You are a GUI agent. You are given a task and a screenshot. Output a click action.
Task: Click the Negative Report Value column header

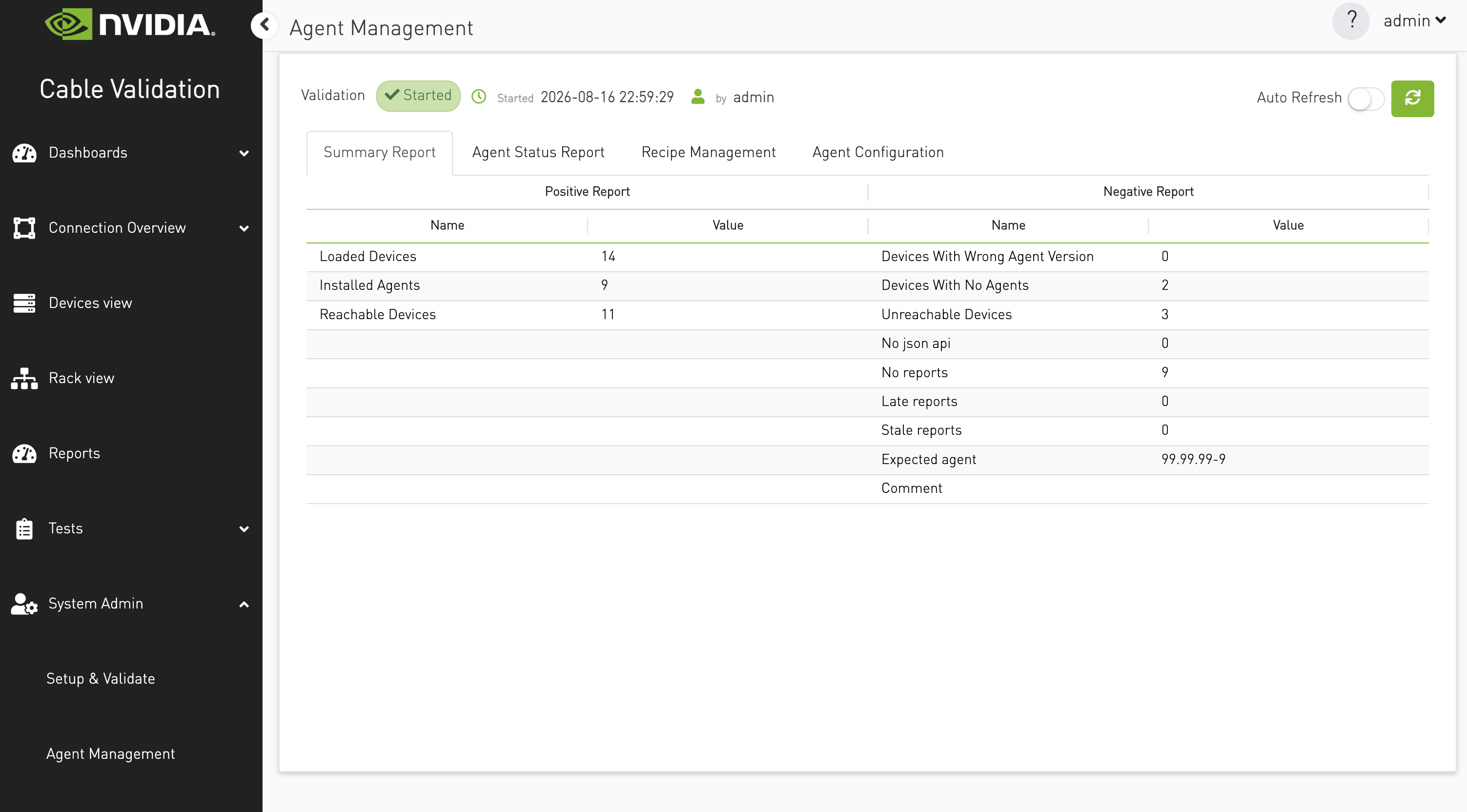click(x=1288, y=225)
